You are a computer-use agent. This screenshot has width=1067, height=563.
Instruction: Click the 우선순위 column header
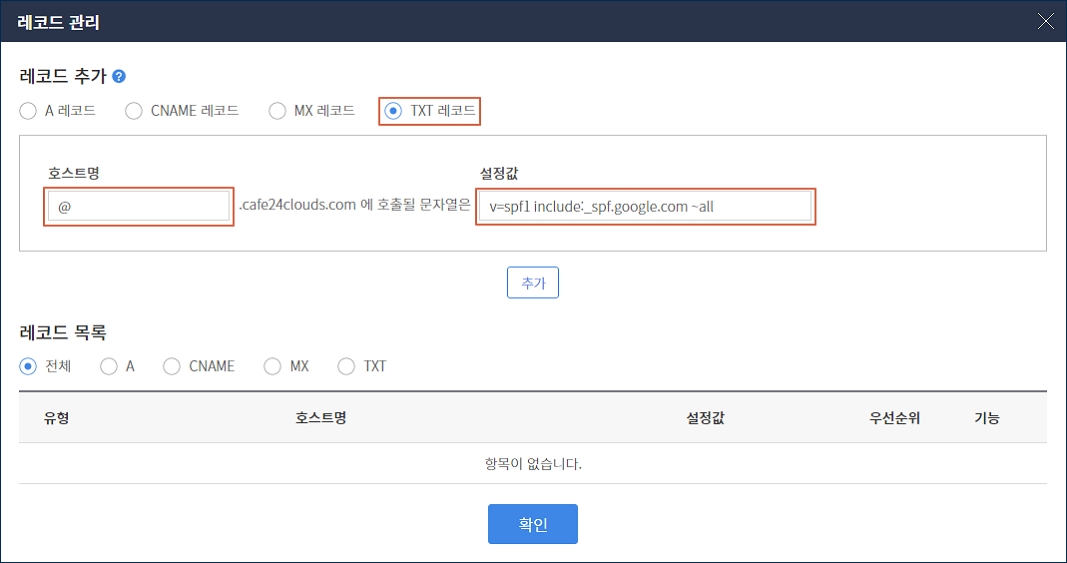(x=894, y=418)
